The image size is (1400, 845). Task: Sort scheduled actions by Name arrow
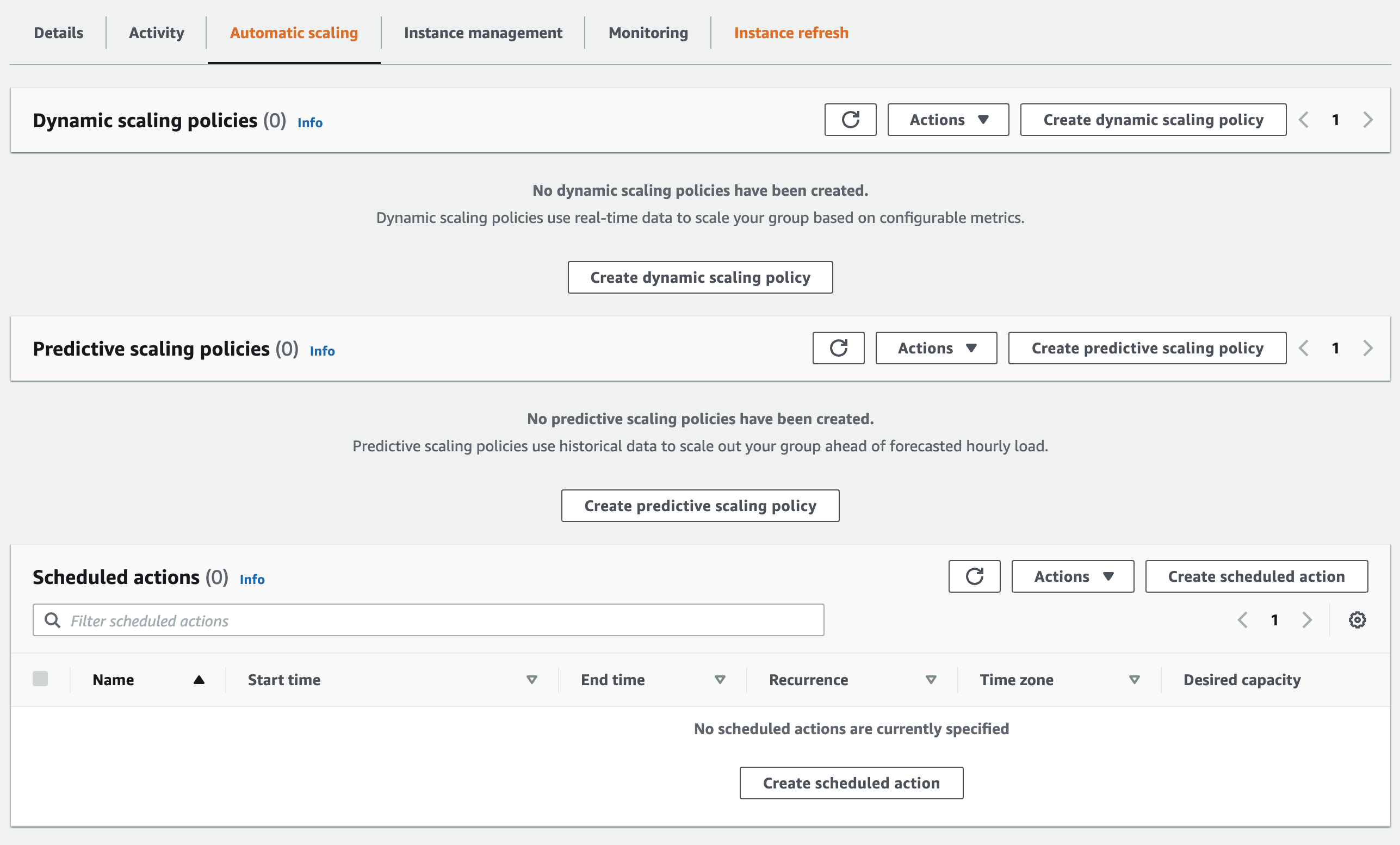click(x=199, y=680)
